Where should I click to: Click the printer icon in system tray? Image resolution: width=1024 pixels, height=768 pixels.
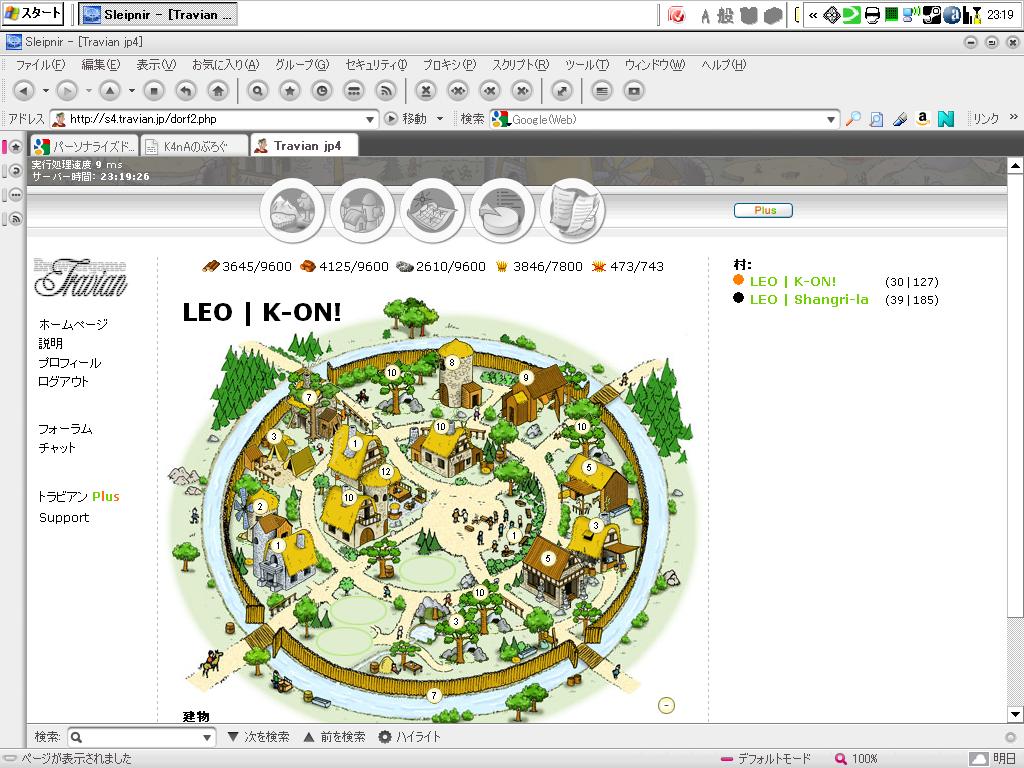tap(872, 14)
